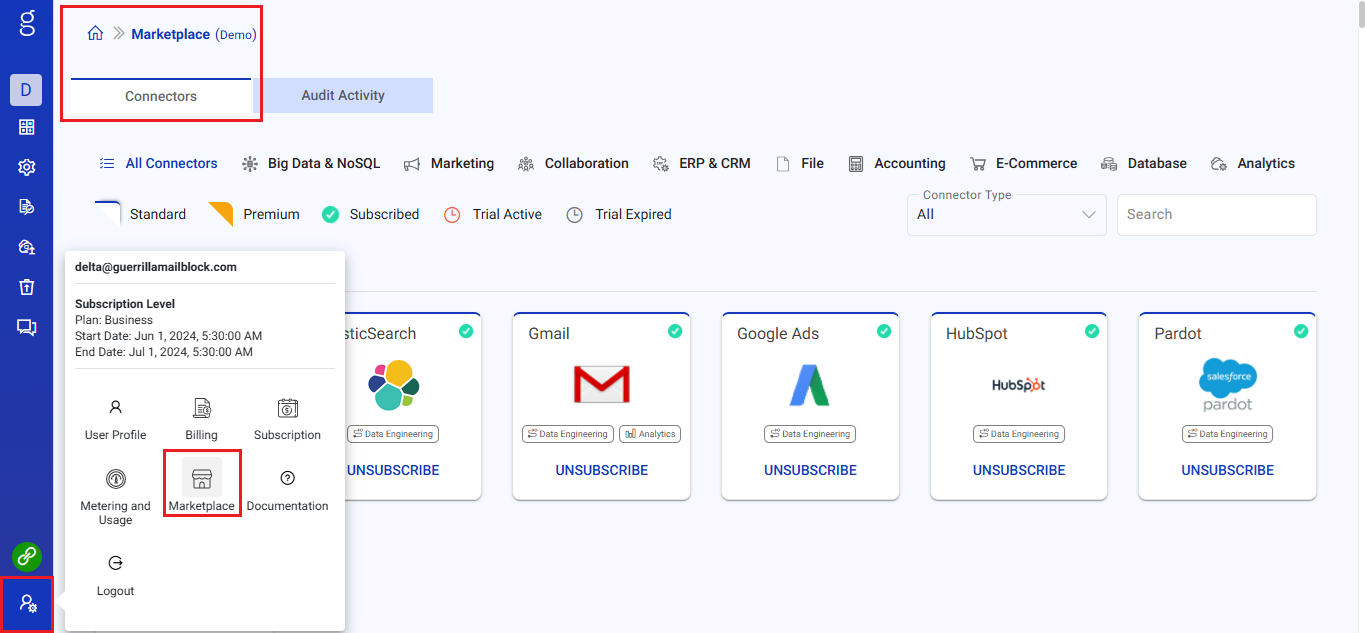1365x633 pixels.
Task: Click inside the Search field
Action: [1216, 214]
